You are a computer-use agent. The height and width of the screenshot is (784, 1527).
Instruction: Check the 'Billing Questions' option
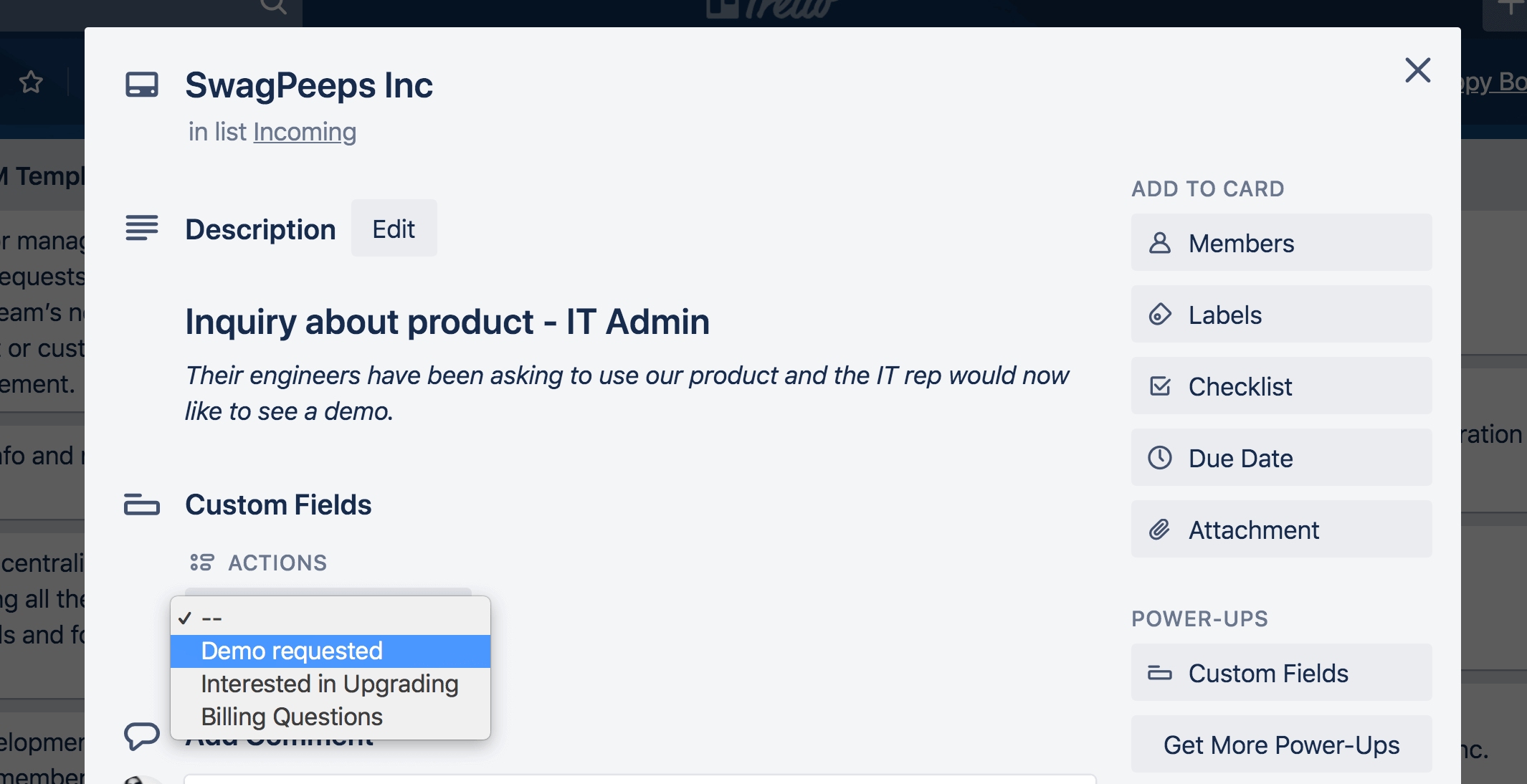point(292,716)
